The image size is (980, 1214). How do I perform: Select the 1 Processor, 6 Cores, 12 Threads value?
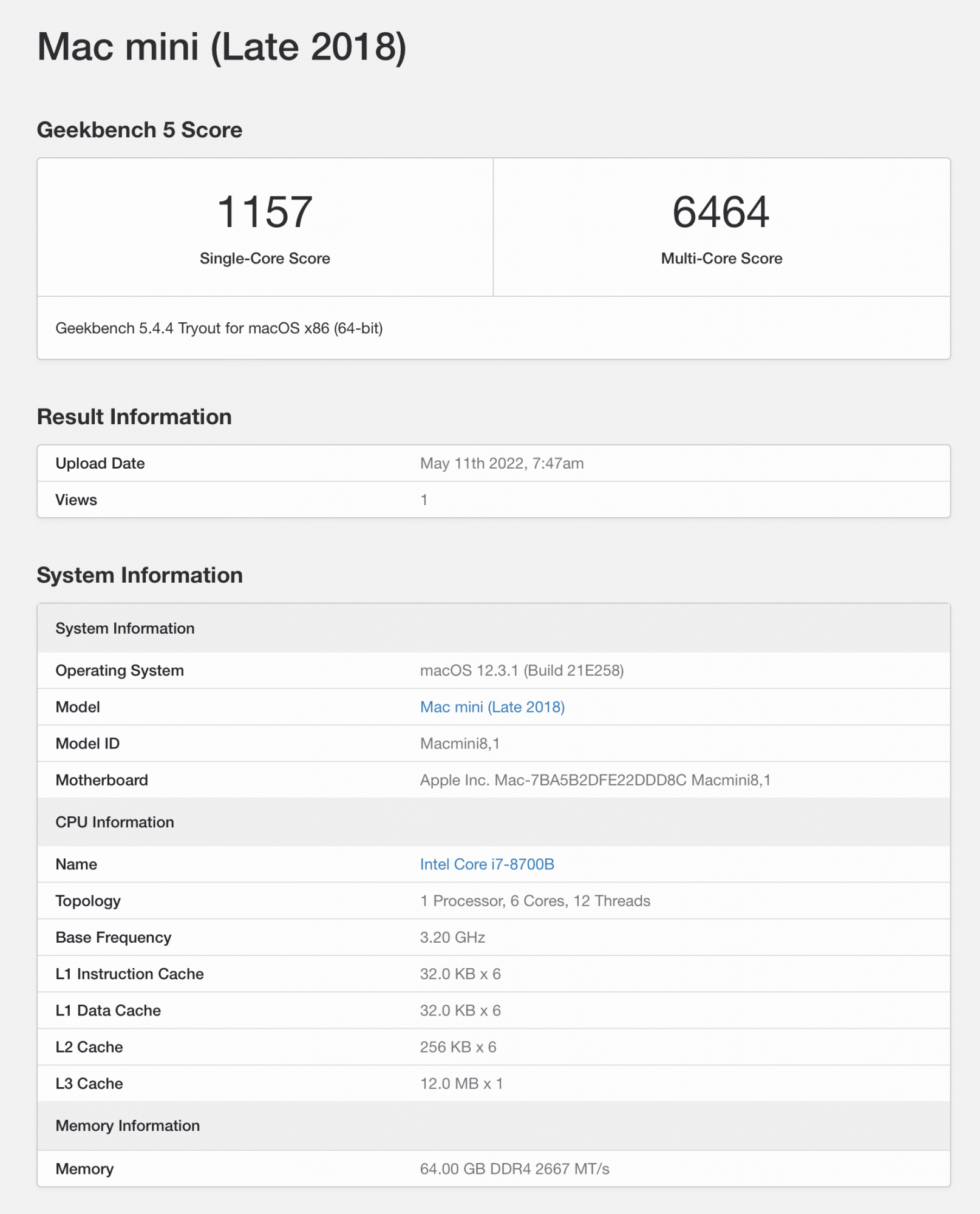pos(535,901)
